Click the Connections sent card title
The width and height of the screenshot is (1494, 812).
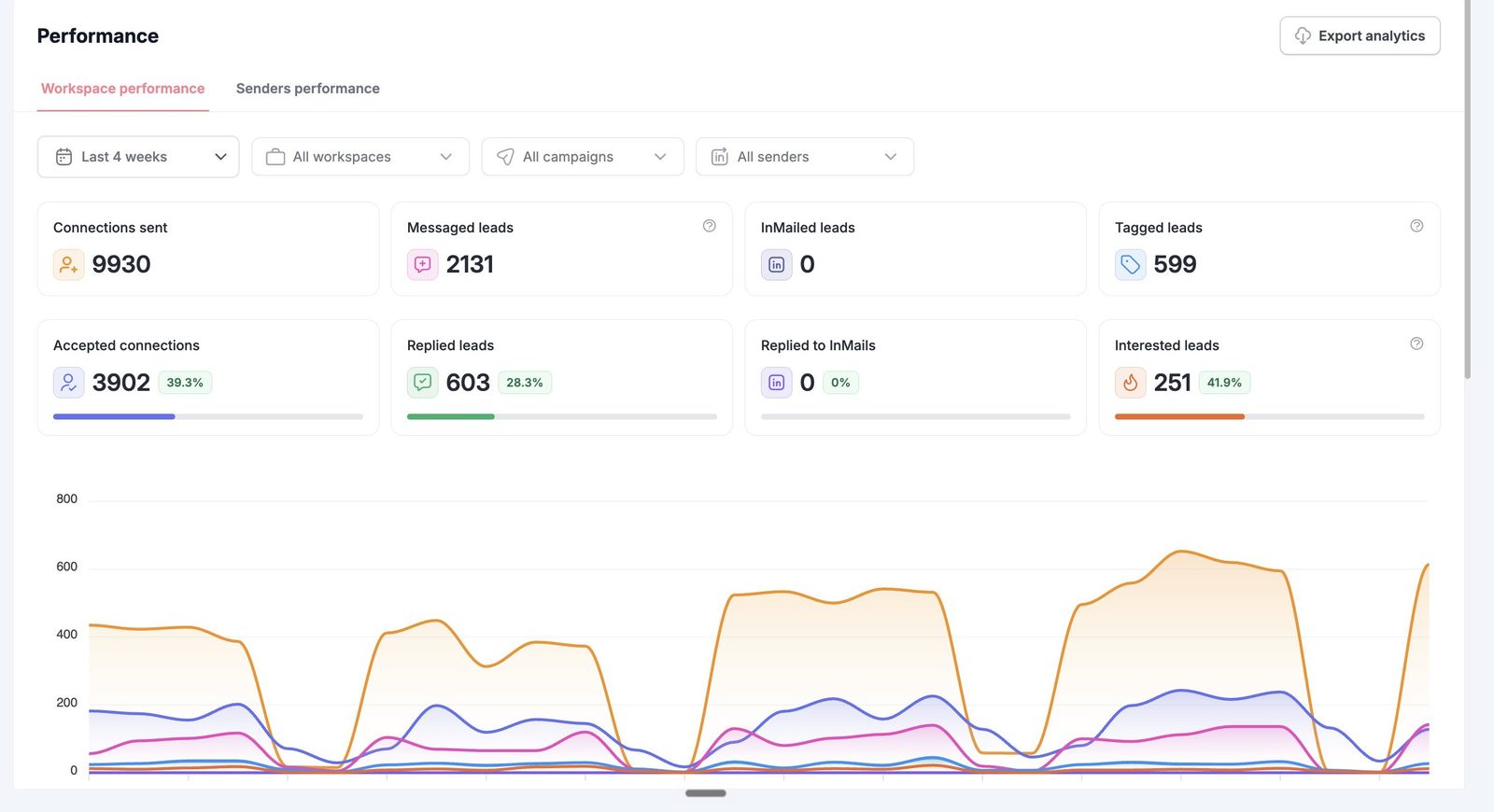[110, 228]
